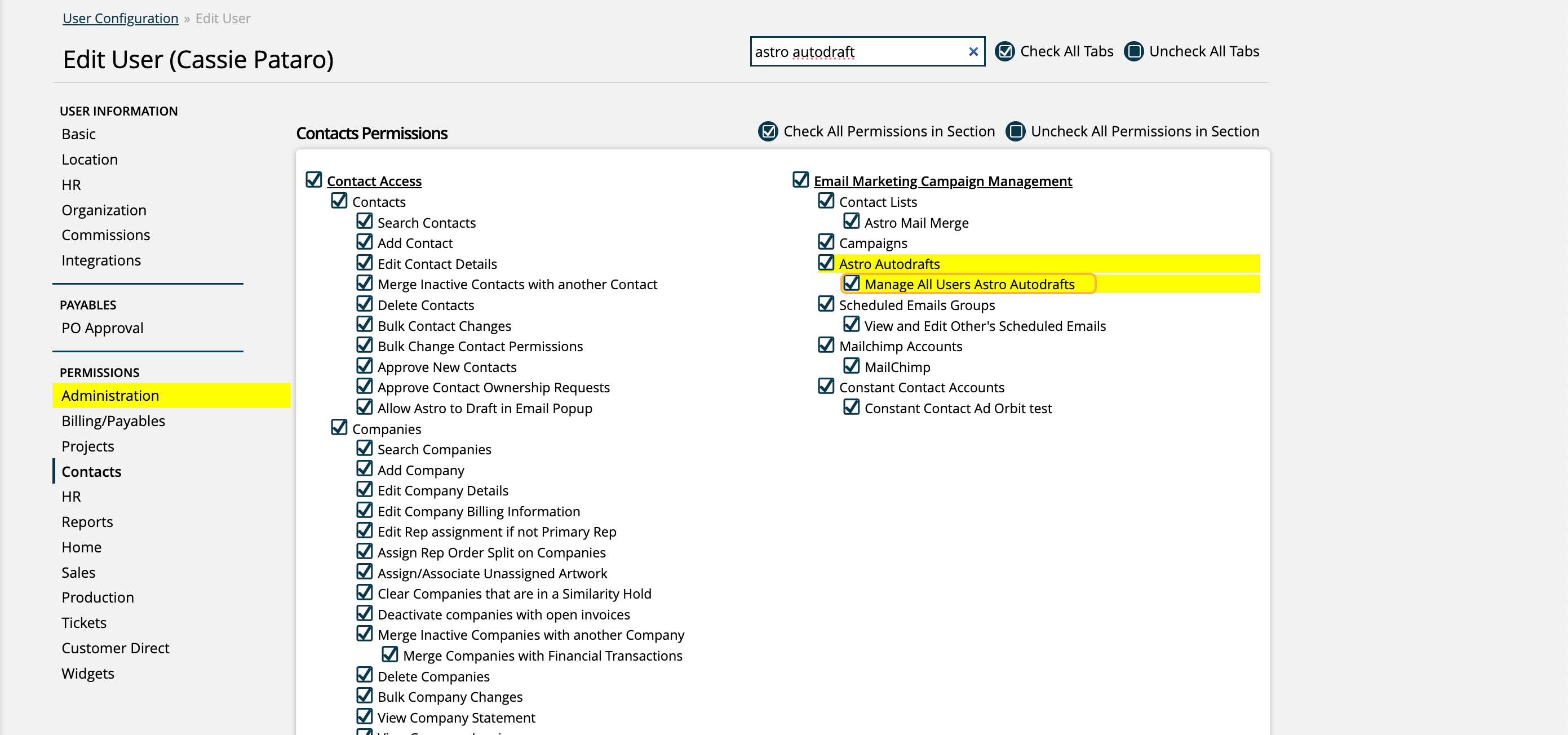Uncheck Manage All Users Astro Autodrafts
Image resolution: width=1568 pixels, height=735 pixels.
click(851, 284)
